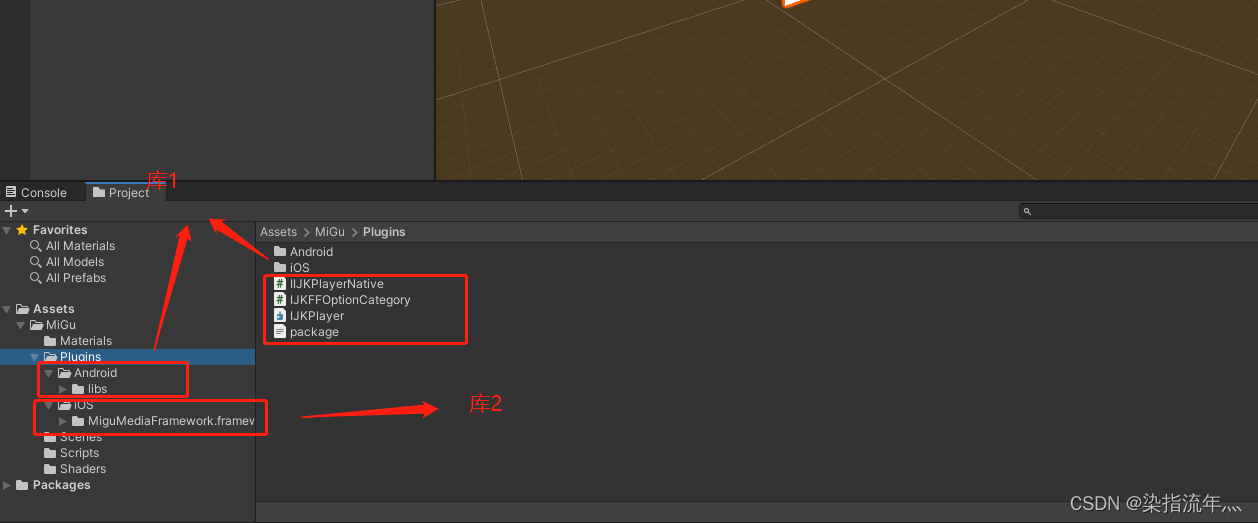Go to Assets in the breadcrumb path
This screenshot has width=1258, height=523.
[x=278, y=232]
